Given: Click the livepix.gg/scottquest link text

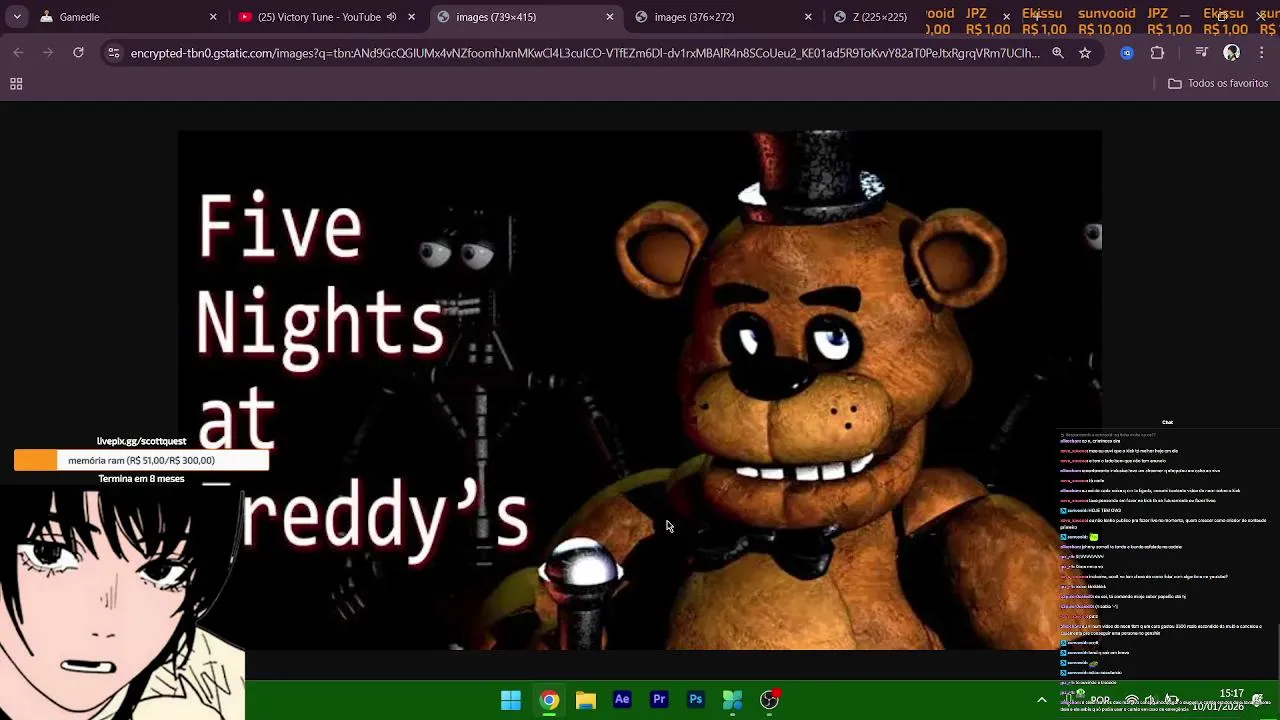Looking at the screenshot, I should click(142, 441).
